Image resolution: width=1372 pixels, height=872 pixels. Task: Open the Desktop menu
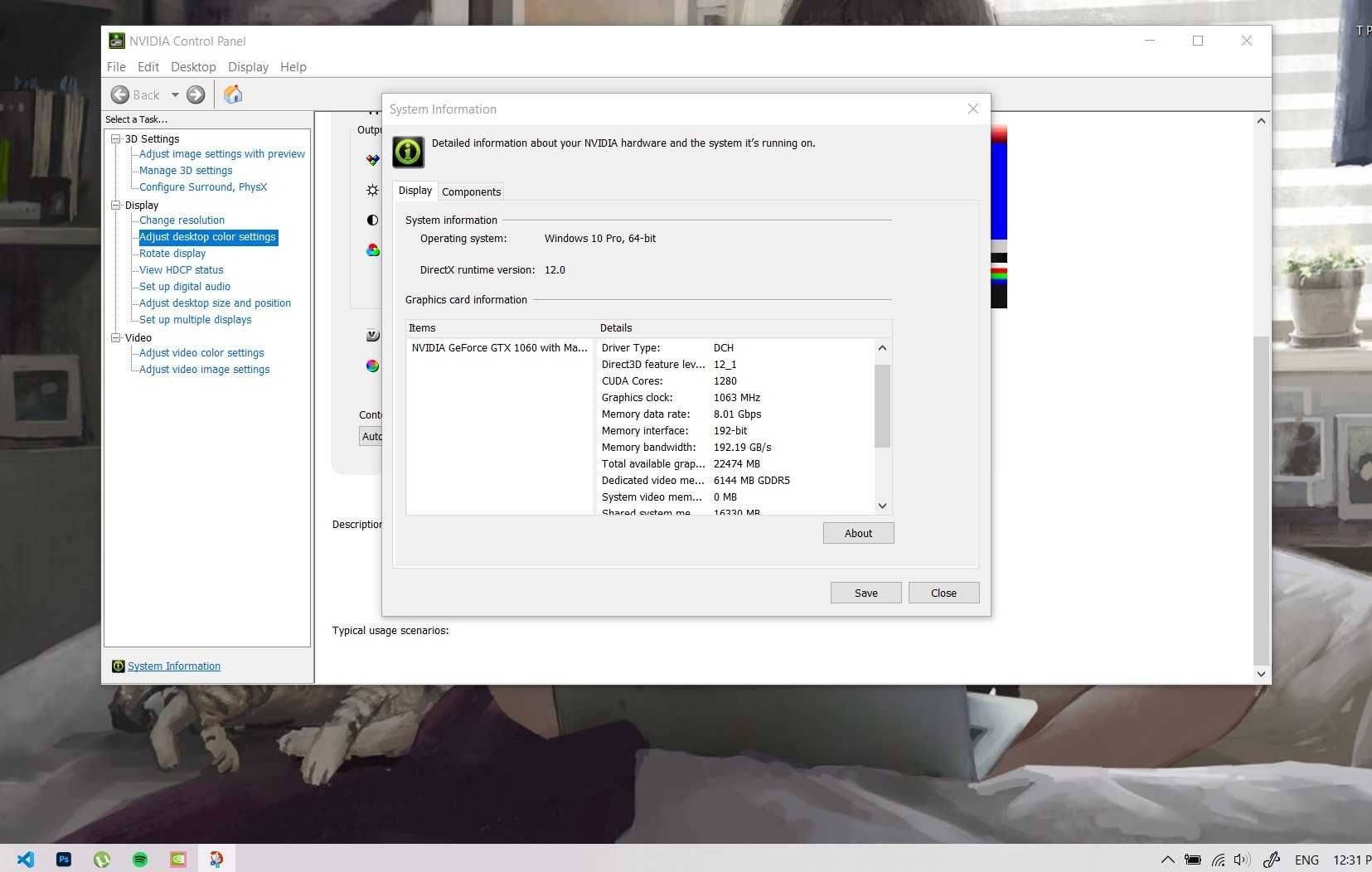(193, 67)
